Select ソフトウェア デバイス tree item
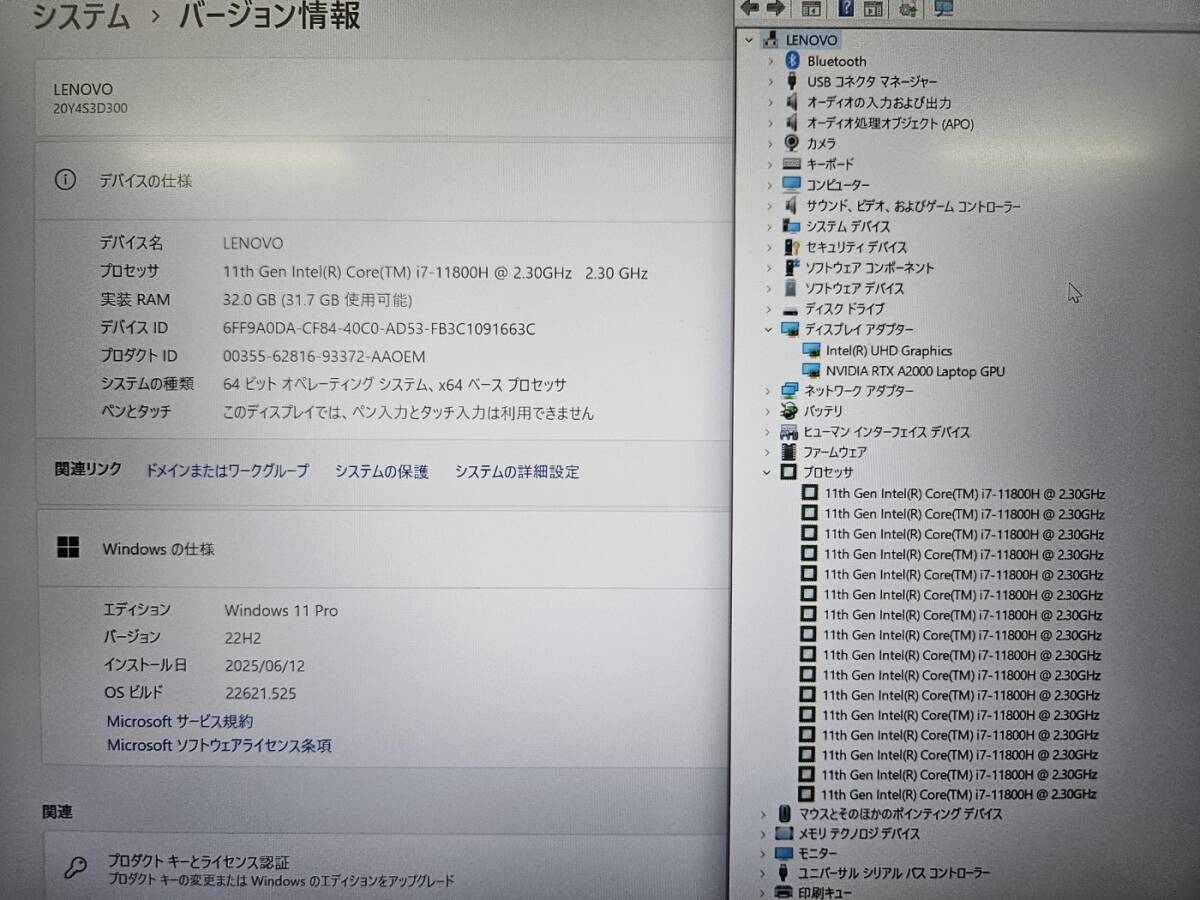 click(854, 288)
